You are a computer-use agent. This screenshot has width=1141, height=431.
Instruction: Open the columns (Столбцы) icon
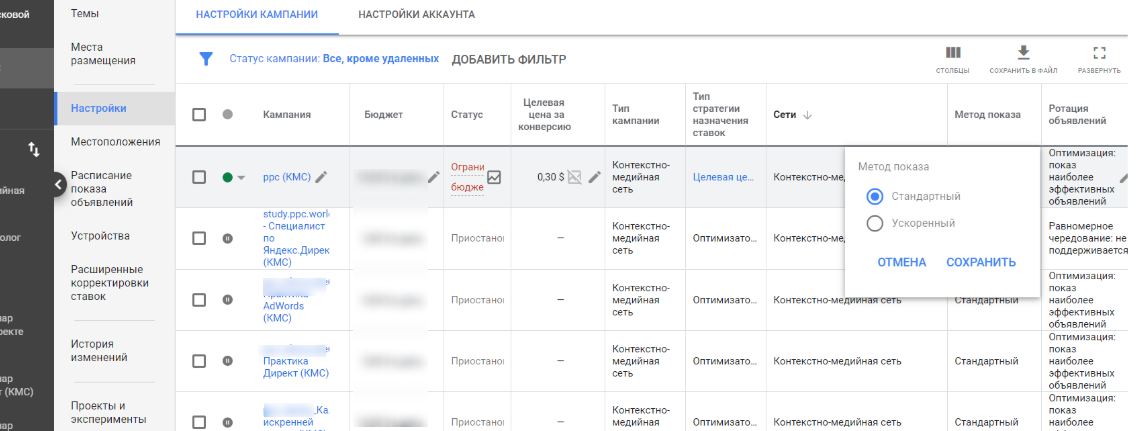tap(953, 54)
